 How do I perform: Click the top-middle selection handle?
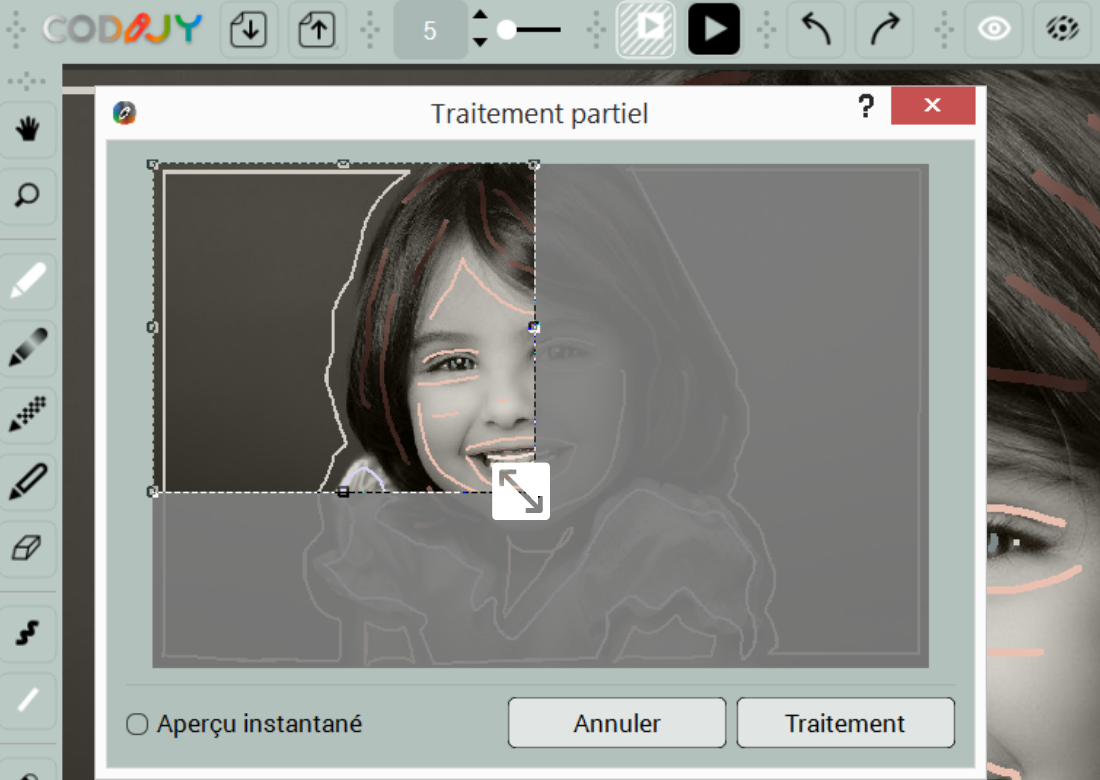click(343, 164)
